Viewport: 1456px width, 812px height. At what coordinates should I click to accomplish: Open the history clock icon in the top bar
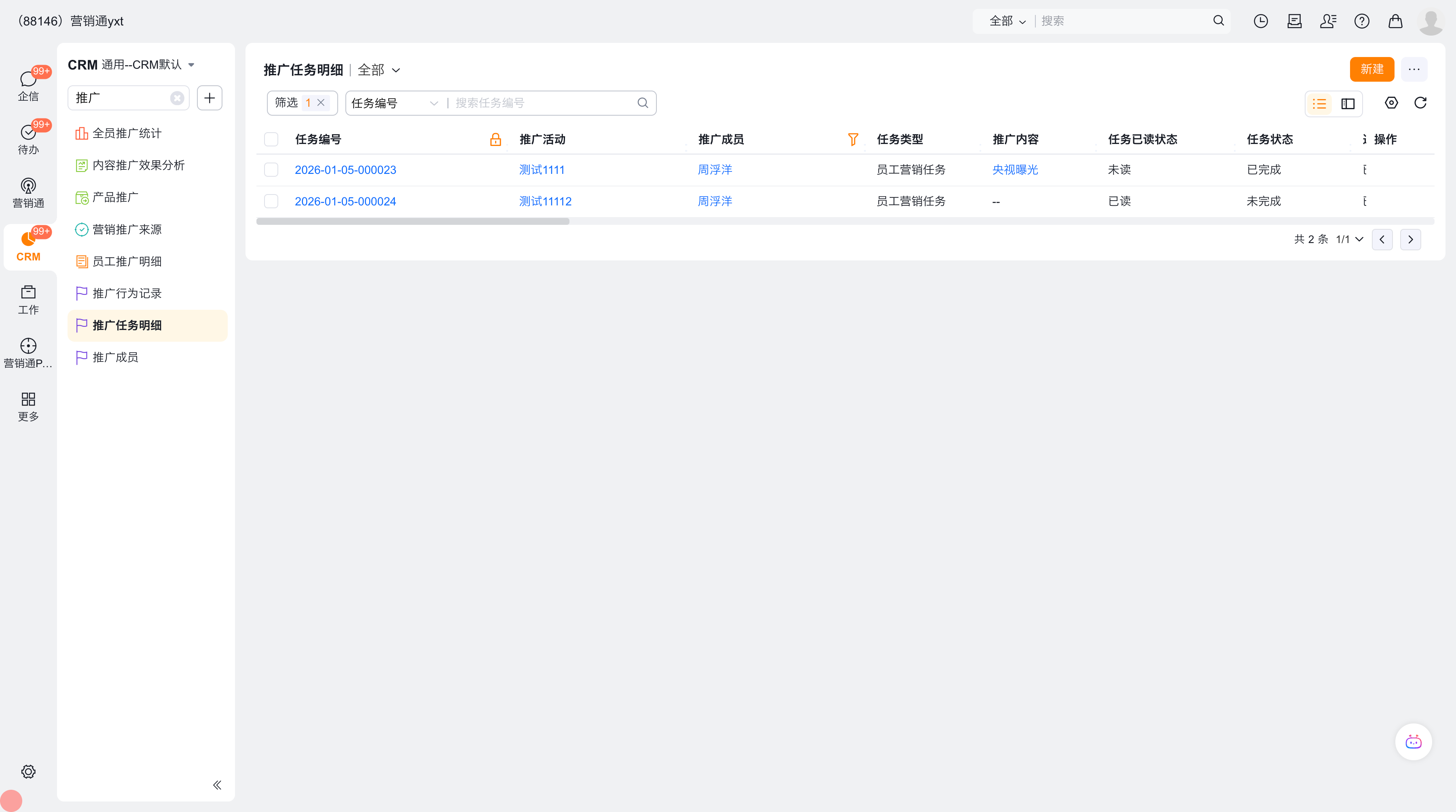click(1260, 21)
